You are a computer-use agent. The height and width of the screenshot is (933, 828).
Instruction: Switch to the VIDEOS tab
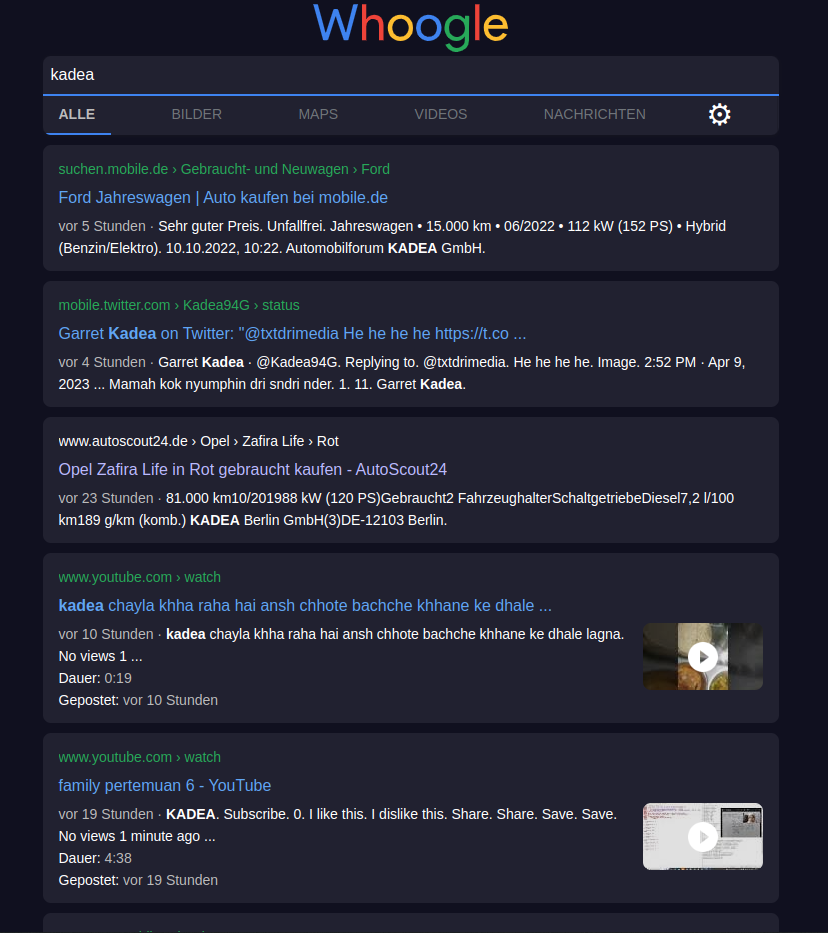pyautogui.click(x=441, y=114)
